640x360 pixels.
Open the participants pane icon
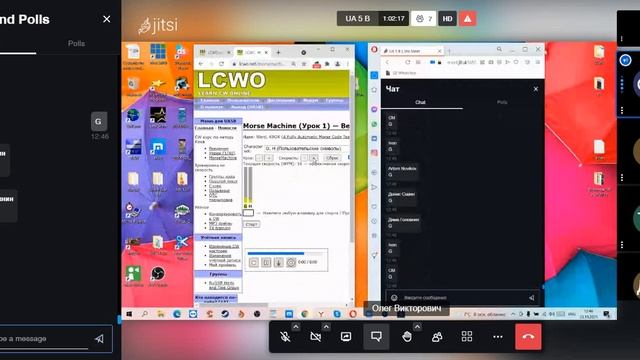pyautogui.click(x=437, y=337)
